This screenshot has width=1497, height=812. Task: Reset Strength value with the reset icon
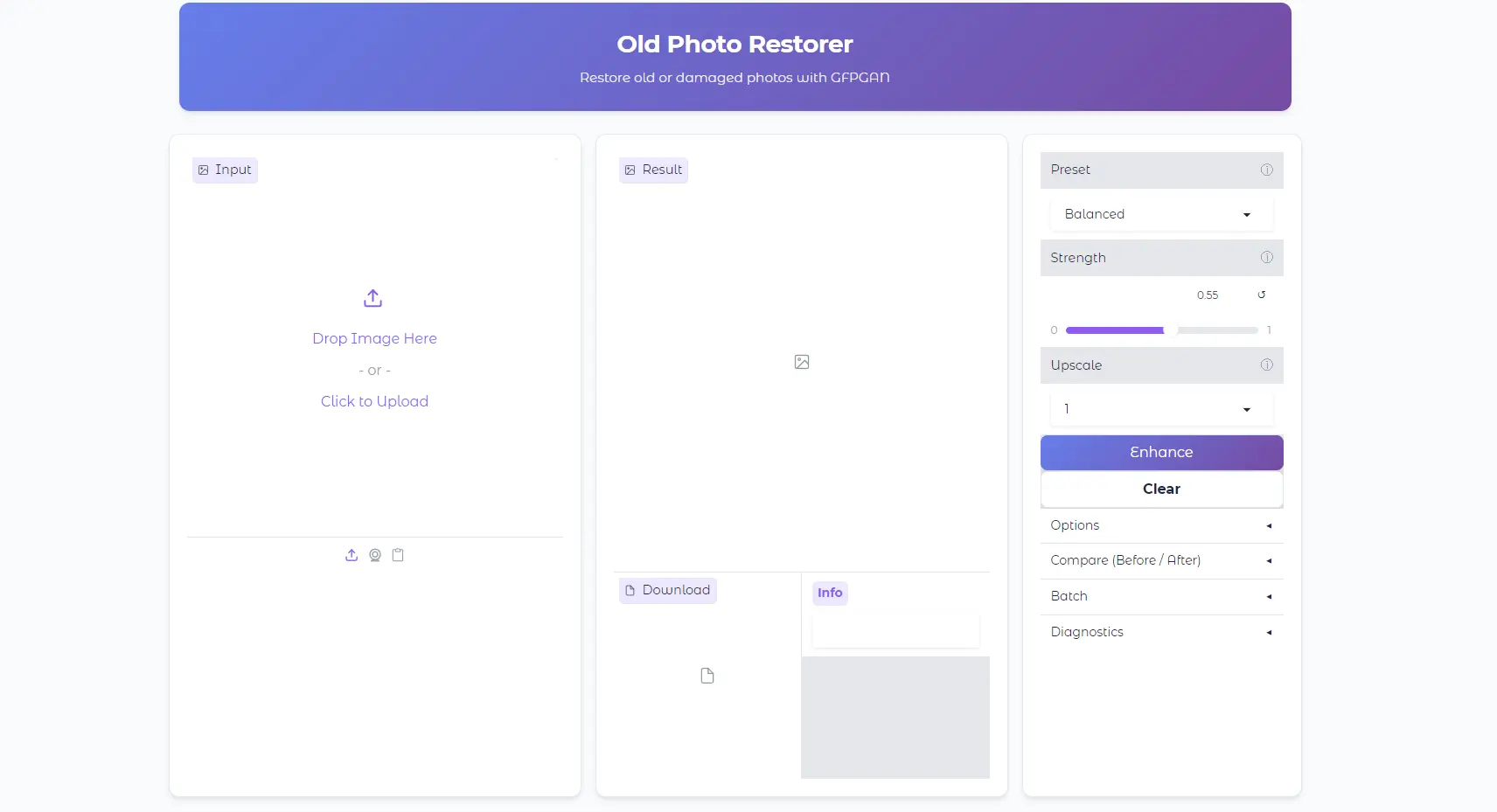click(1261, 295)
